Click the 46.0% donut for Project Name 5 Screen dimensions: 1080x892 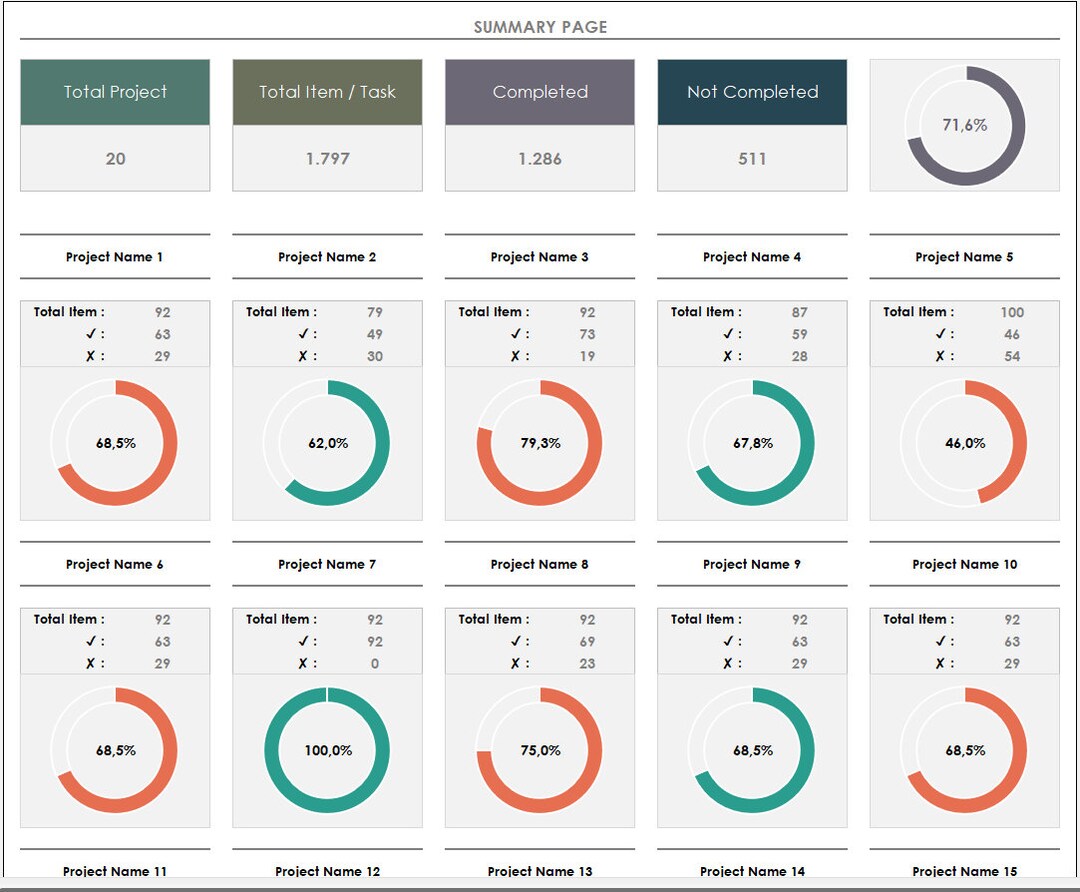point(964,442)
